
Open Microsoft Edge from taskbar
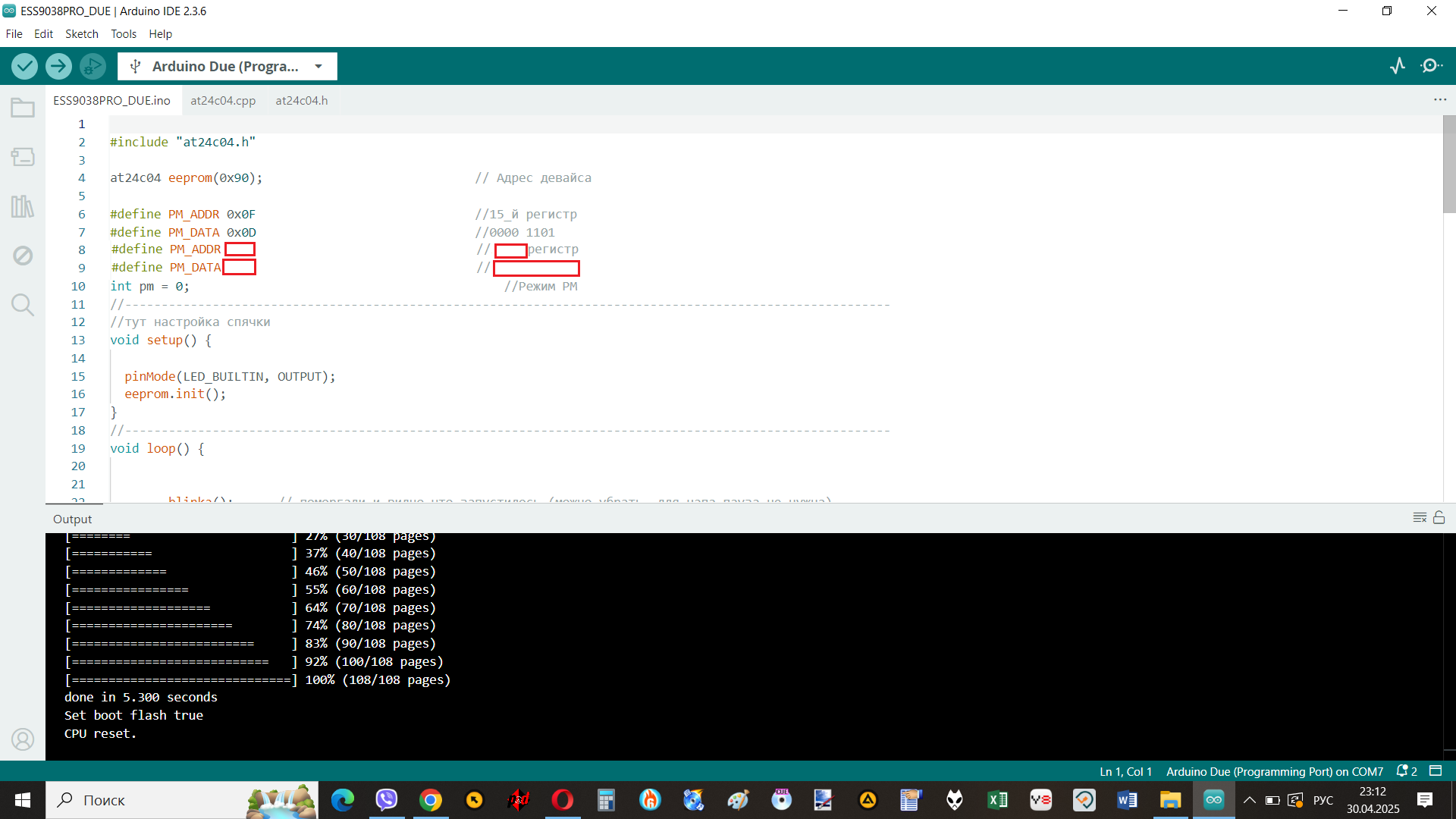tap(343, 800)
